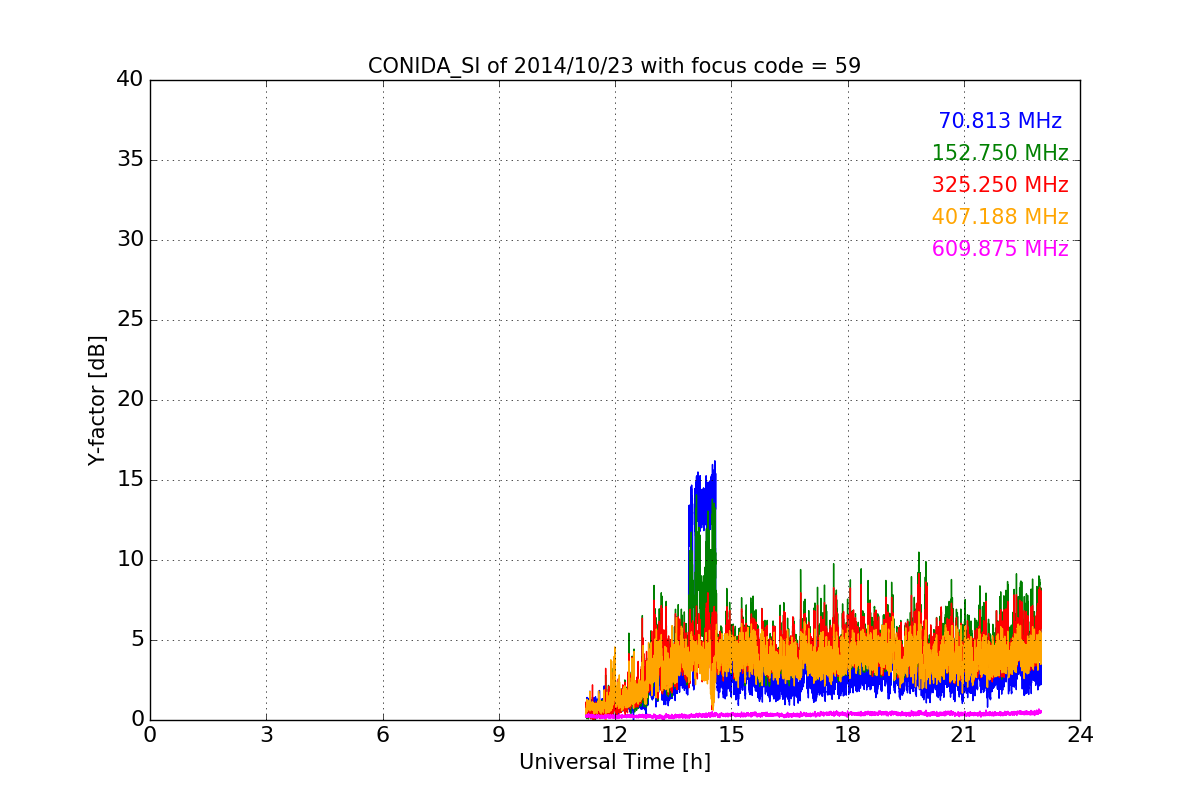Select the 325.250 MHz legend label

point(1000,185)
